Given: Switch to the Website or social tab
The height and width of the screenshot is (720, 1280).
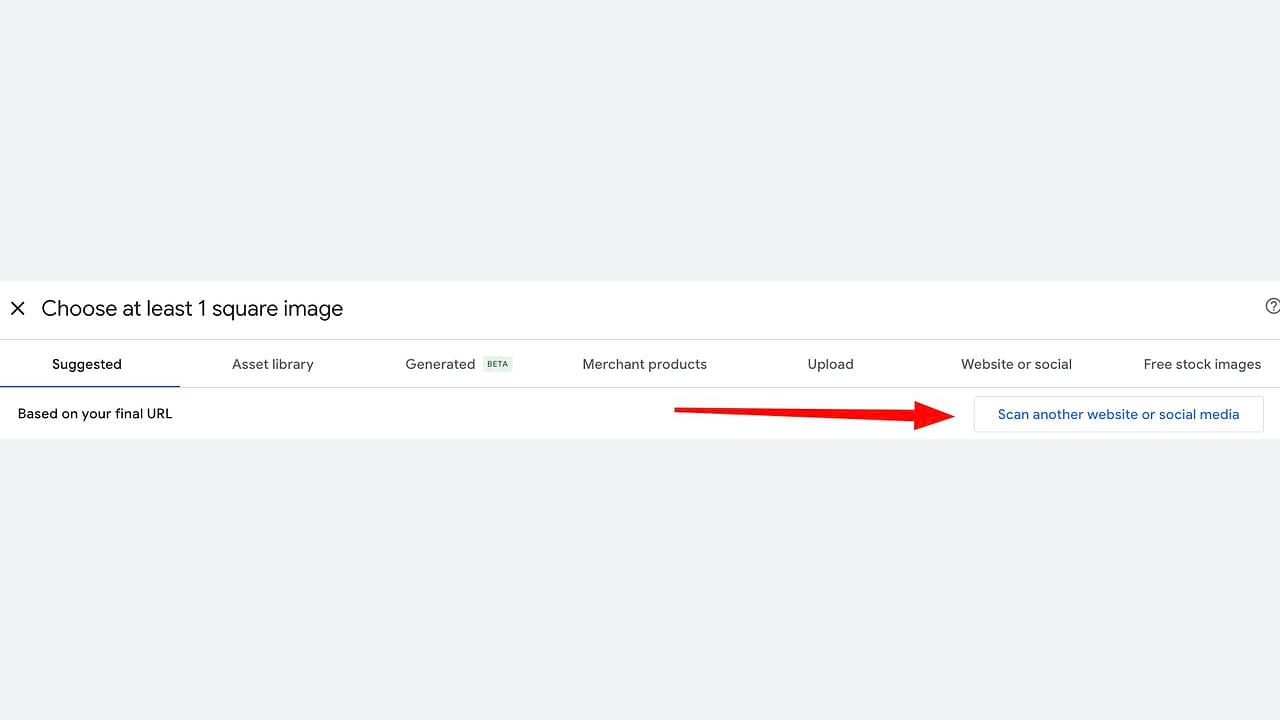Looking at the screenshot, I should (1016, 364).
